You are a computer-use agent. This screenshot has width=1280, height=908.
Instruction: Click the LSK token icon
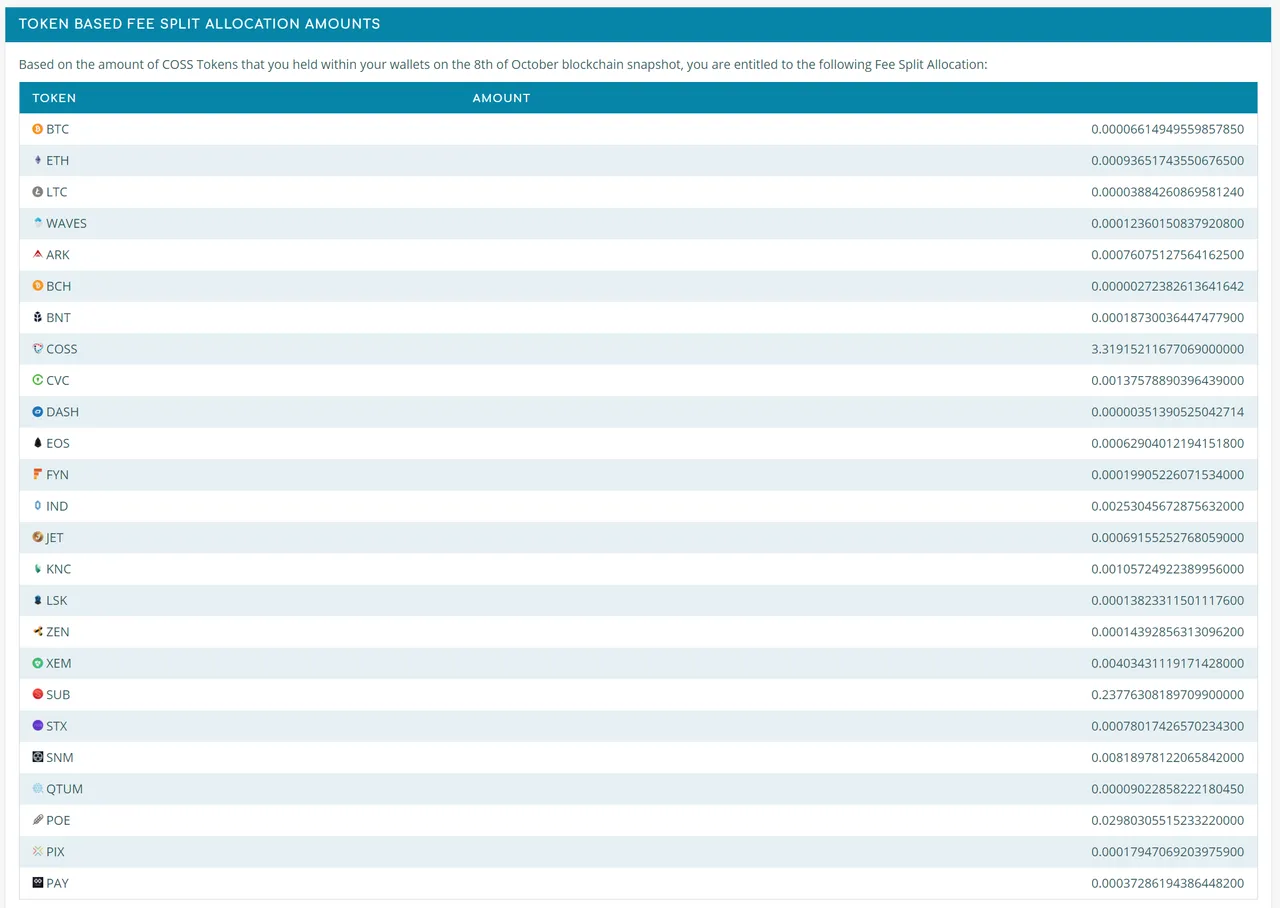pos(38,600)
